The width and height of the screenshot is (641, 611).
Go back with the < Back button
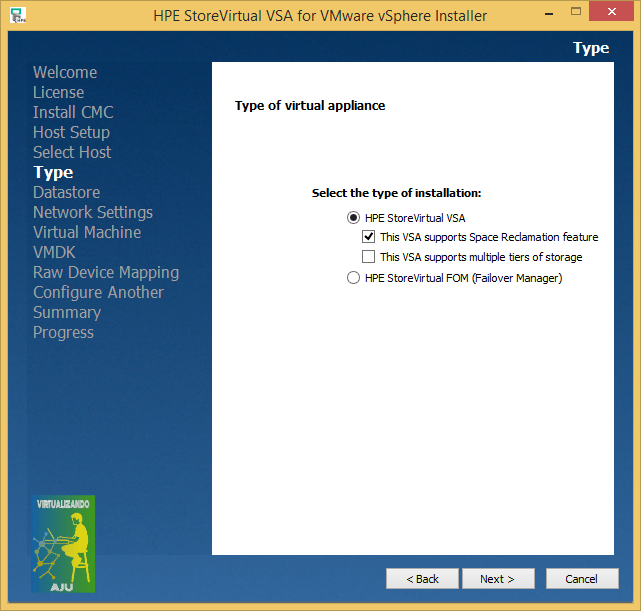(x=422, y=579)
